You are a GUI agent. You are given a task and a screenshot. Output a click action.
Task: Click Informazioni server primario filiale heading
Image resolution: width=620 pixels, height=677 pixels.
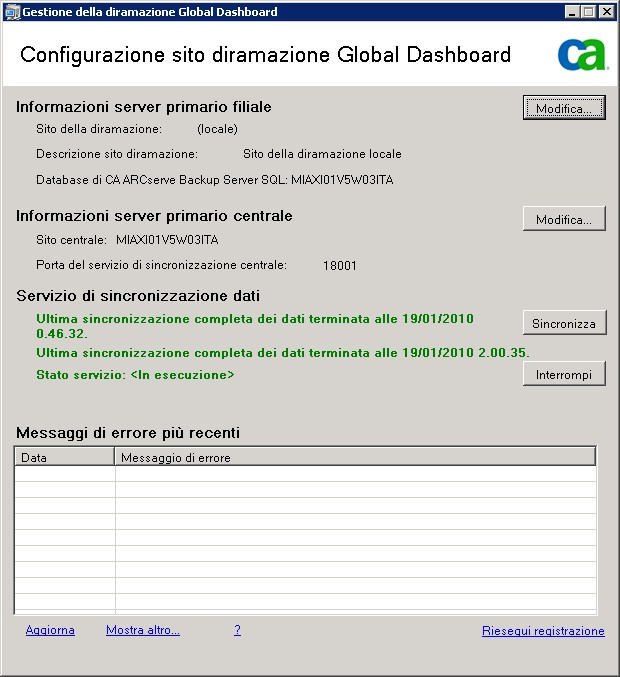(x=144, y=107)
